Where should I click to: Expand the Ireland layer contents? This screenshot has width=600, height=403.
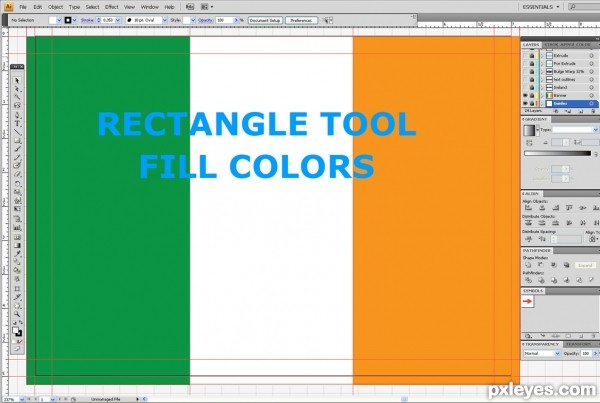point(542,87)
